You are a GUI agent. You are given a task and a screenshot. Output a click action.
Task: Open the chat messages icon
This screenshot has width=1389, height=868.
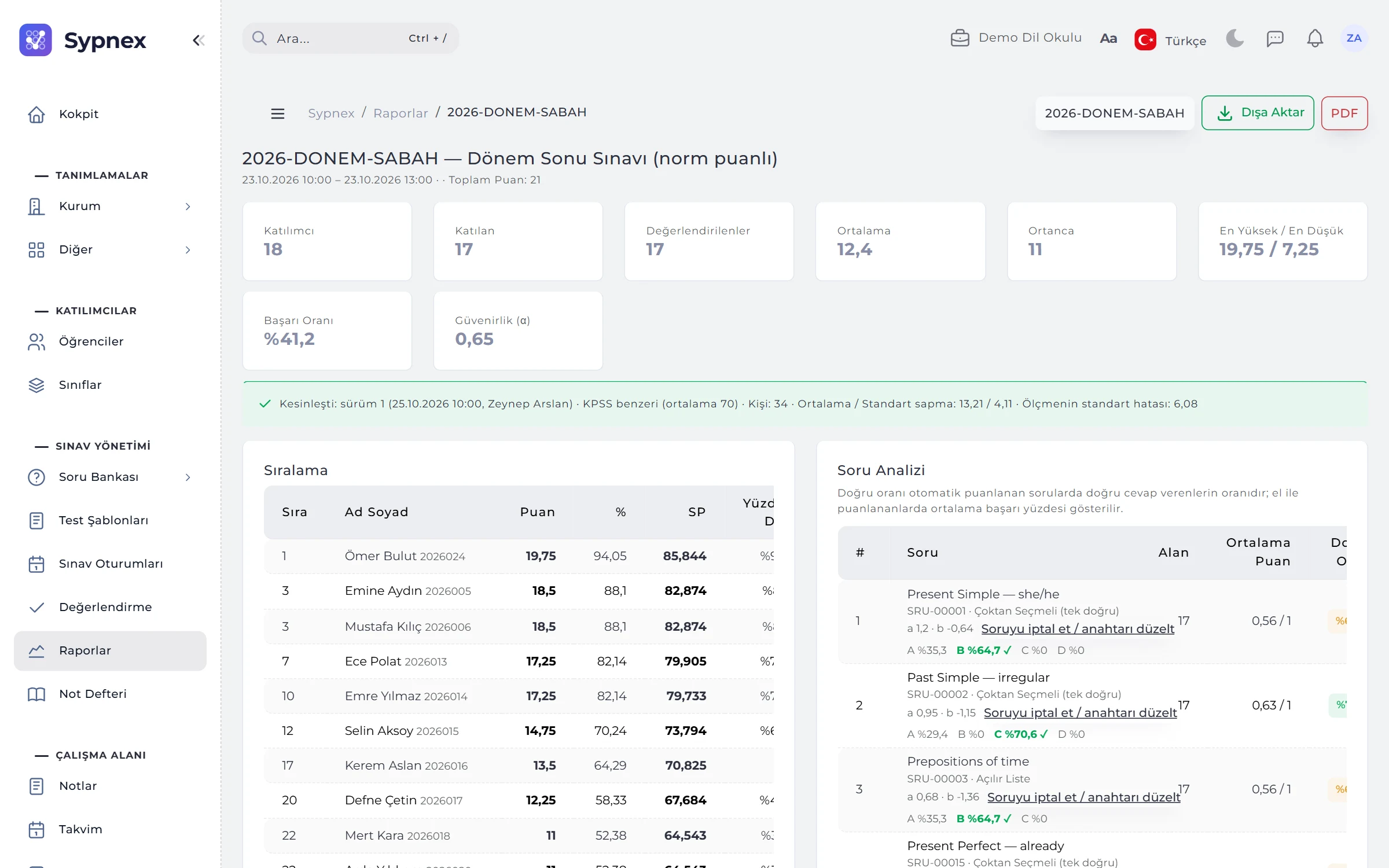tap(1275, 39)
